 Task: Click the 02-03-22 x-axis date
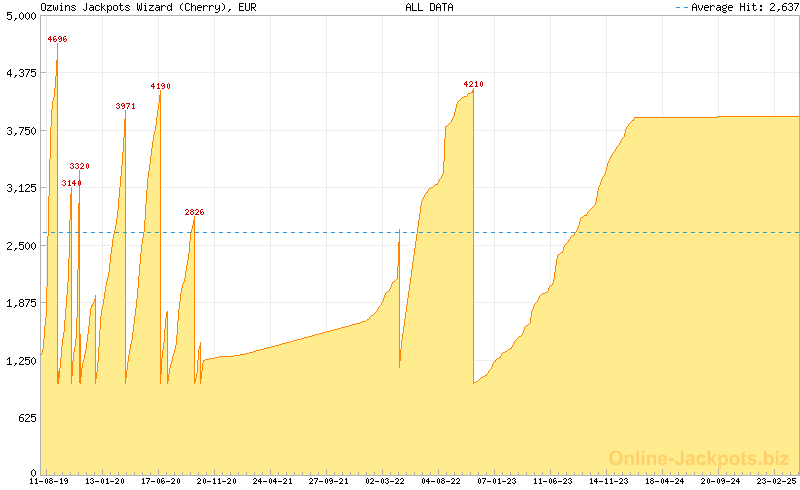(385, 481)
